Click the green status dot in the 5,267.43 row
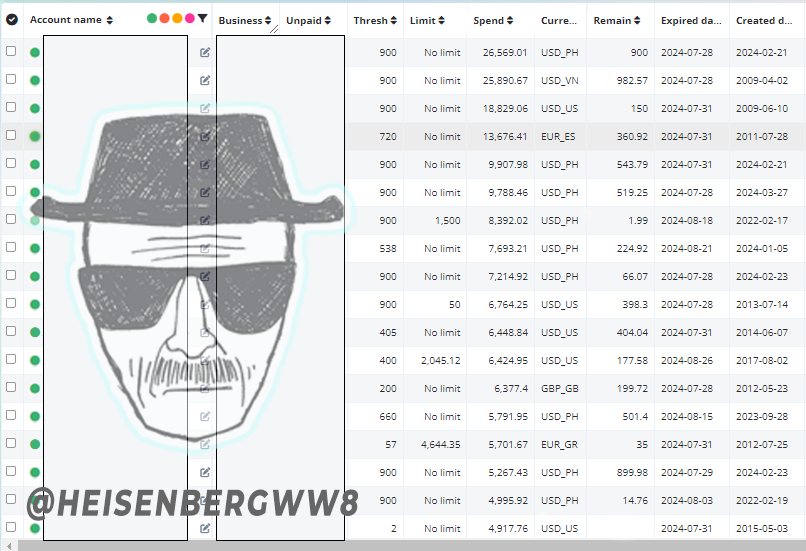Image resolution: width=806 pixels, height=551 pixels. (x=35, y=472)
